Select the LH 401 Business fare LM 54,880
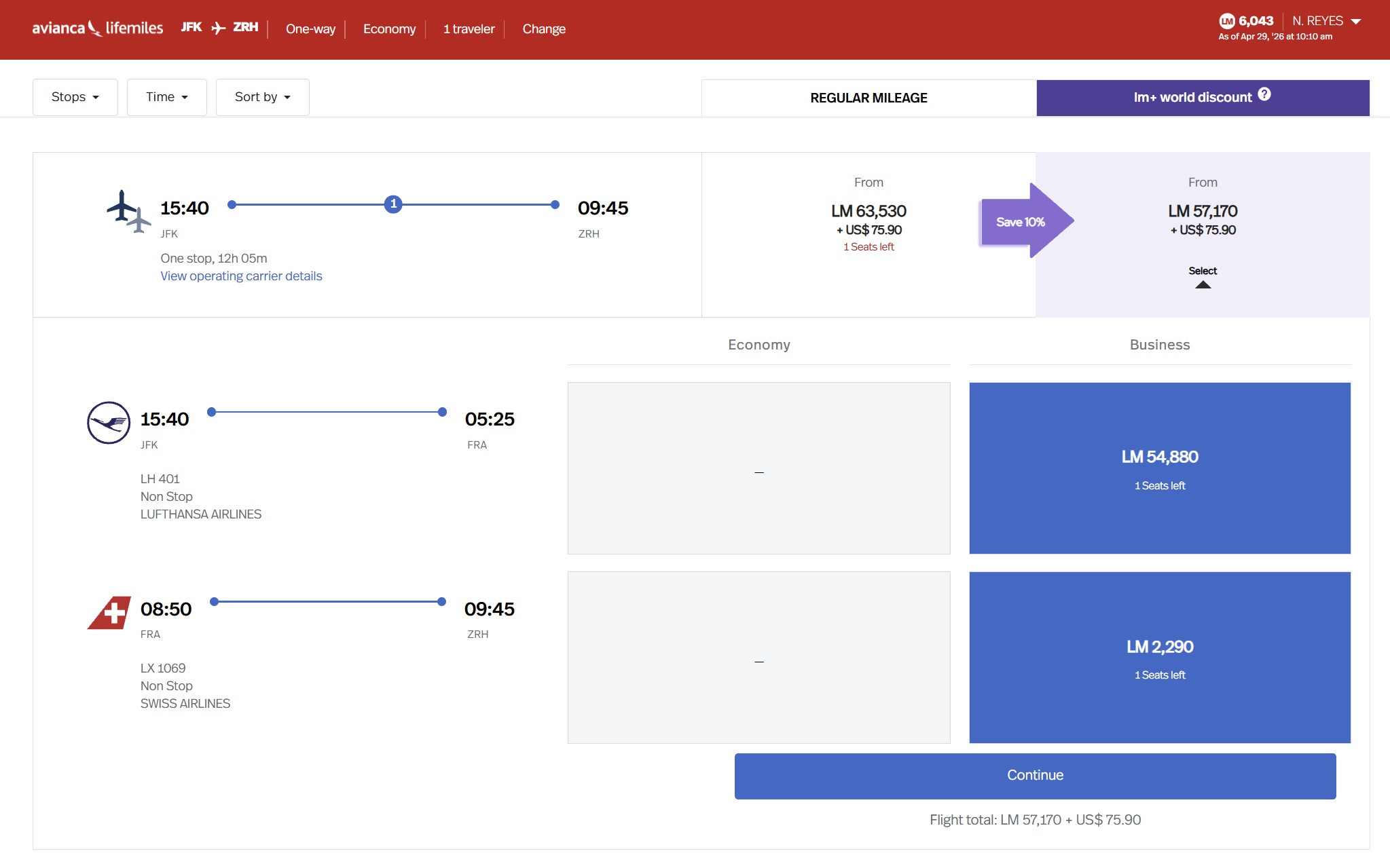This screenshot has width=1390, height=868. [1160, 468]
